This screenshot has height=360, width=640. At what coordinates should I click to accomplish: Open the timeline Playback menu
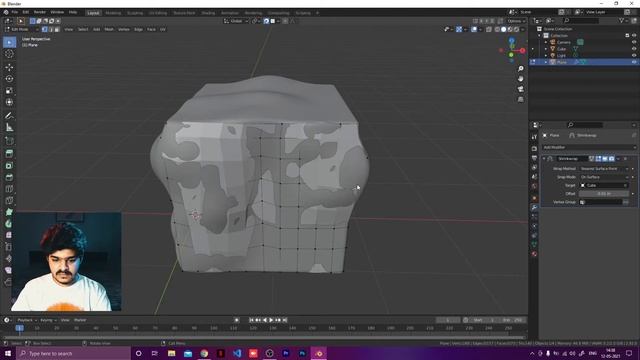pos(27,320)
